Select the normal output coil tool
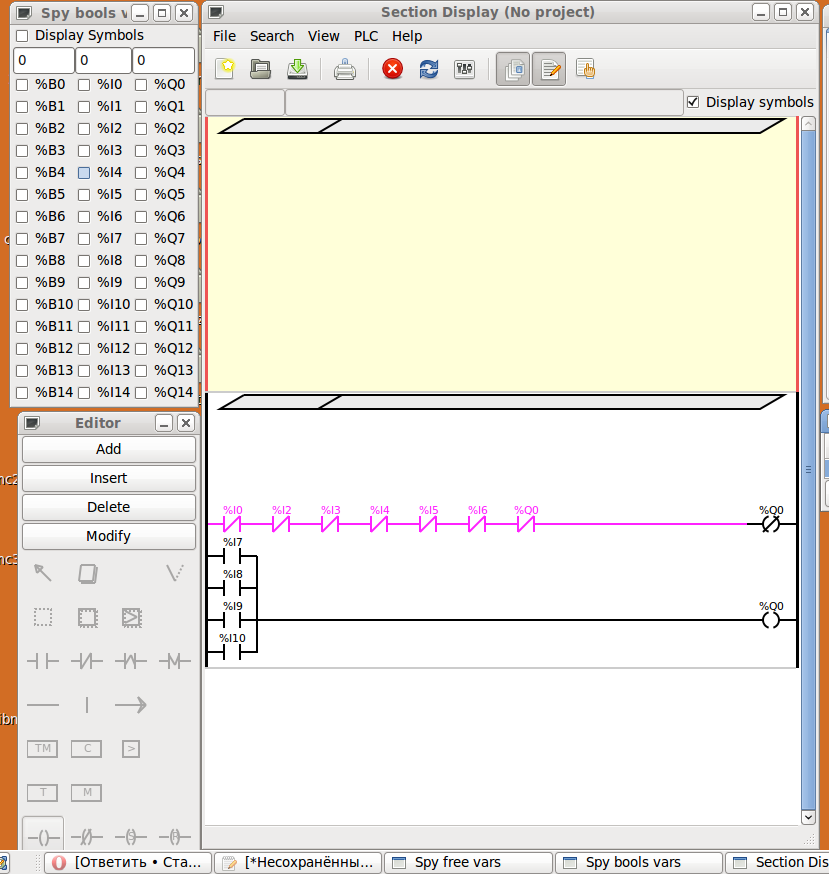The width and height of the screenshot is (829, 874). tap(43, 836)
